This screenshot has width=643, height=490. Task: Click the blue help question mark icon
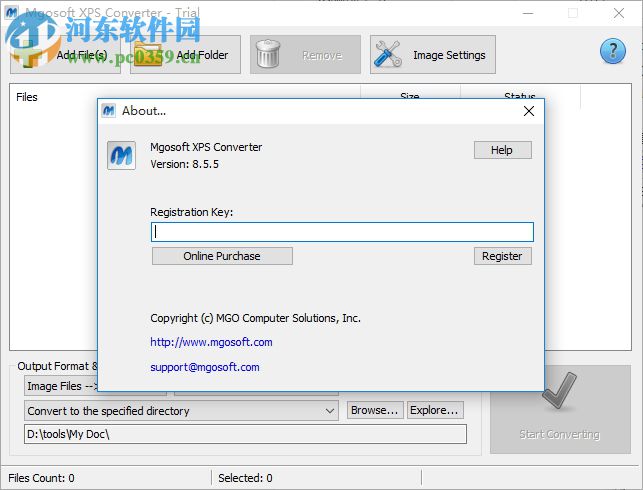[613, 51]
